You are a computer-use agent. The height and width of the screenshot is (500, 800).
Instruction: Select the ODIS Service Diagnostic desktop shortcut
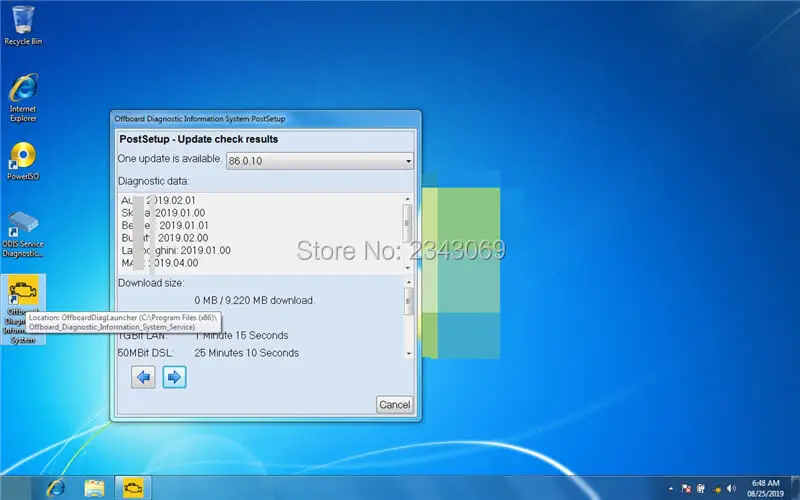[23, 234]
